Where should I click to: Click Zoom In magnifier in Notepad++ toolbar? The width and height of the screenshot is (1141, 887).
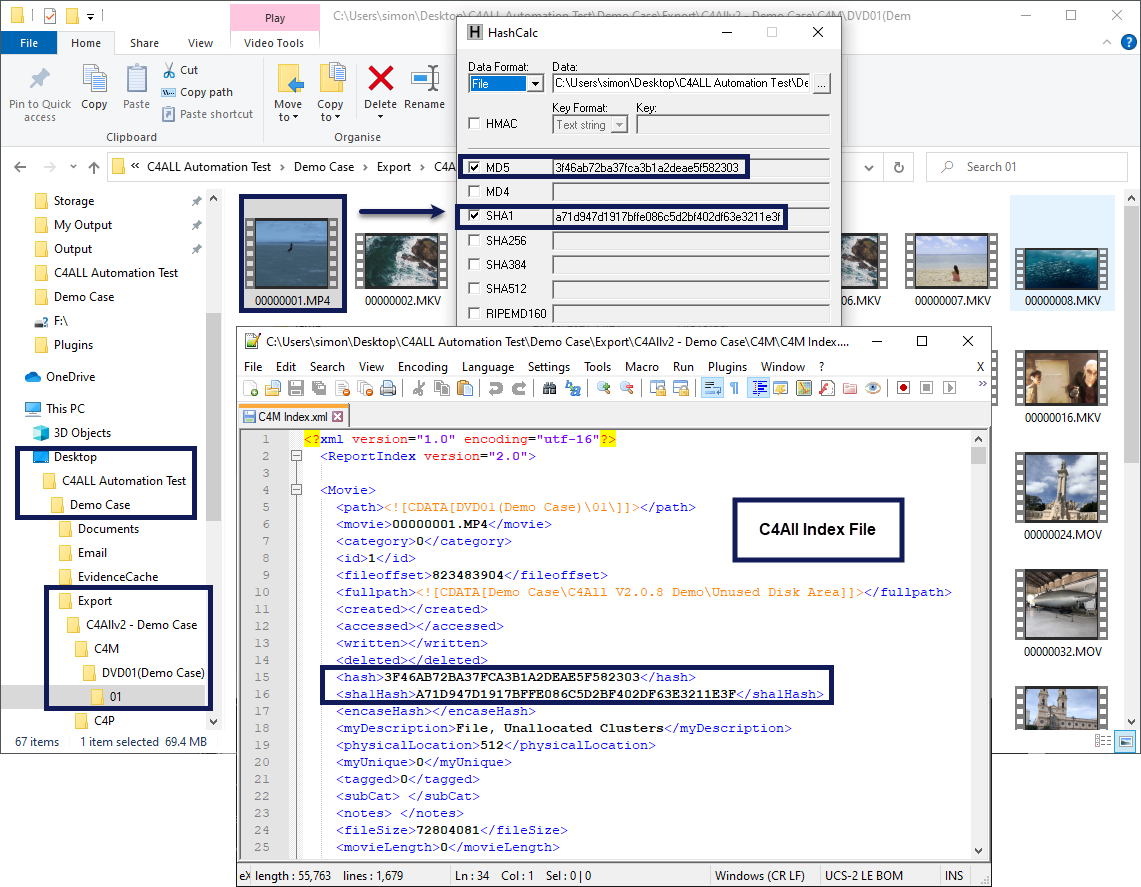603,389
